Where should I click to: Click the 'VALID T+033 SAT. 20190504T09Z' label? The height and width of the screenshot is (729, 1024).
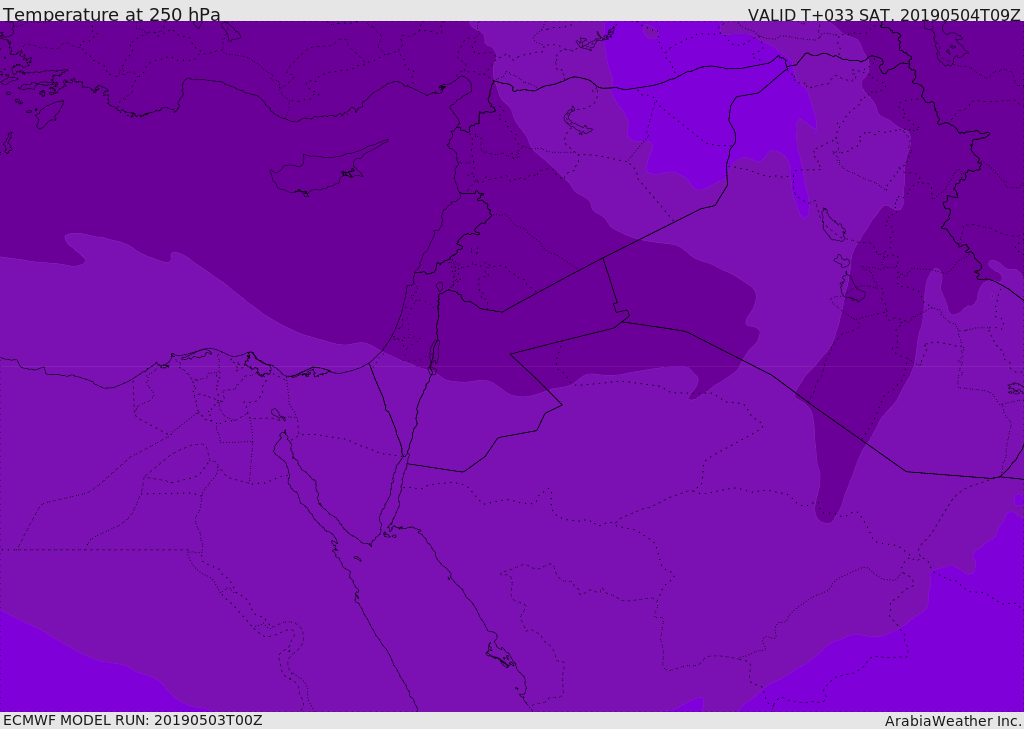(x=884, y=15)
